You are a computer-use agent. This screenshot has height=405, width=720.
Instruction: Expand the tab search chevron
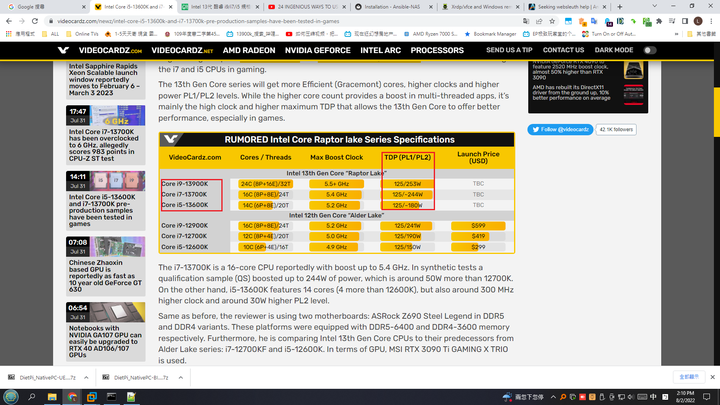click(x=654, y=6)
